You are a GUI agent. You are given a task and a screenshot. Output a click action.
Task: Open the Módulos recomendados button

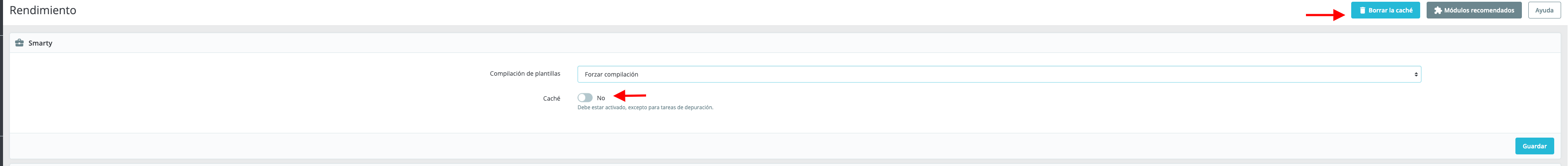point(1474,10)
